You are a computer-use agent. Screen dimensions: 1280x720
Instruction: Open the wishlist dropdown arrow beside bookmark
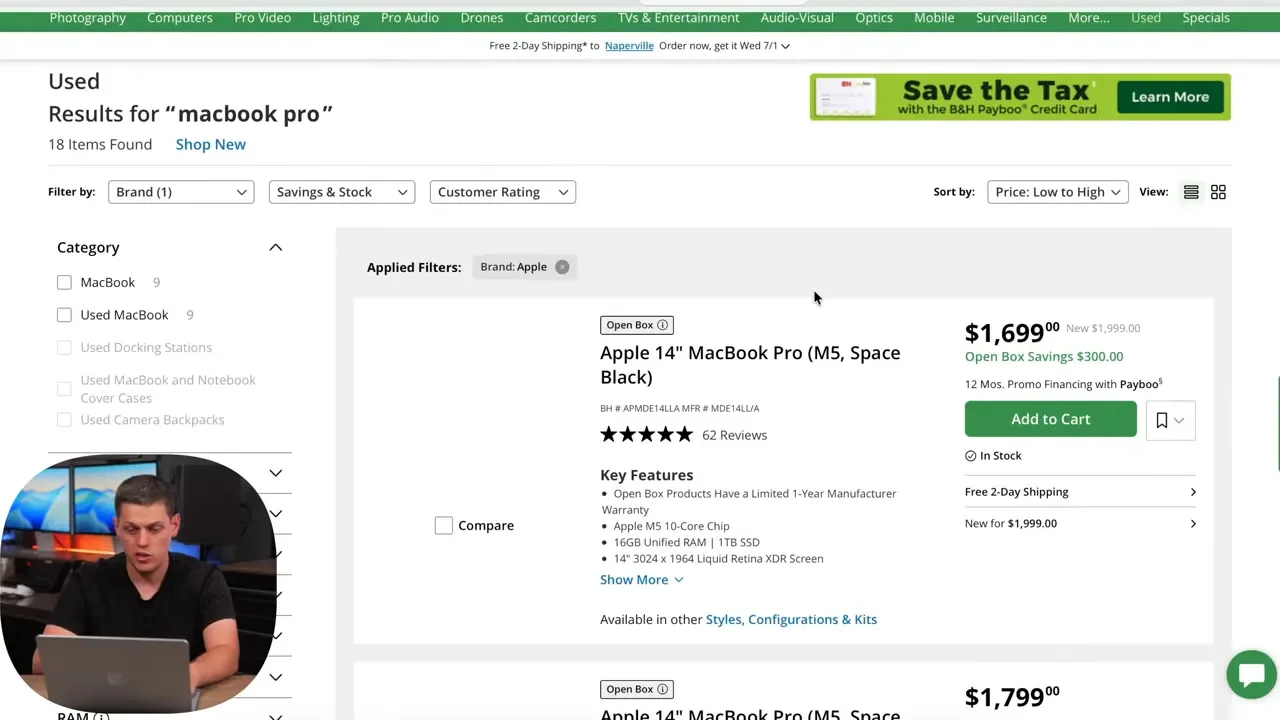[x=1179, y=421]
